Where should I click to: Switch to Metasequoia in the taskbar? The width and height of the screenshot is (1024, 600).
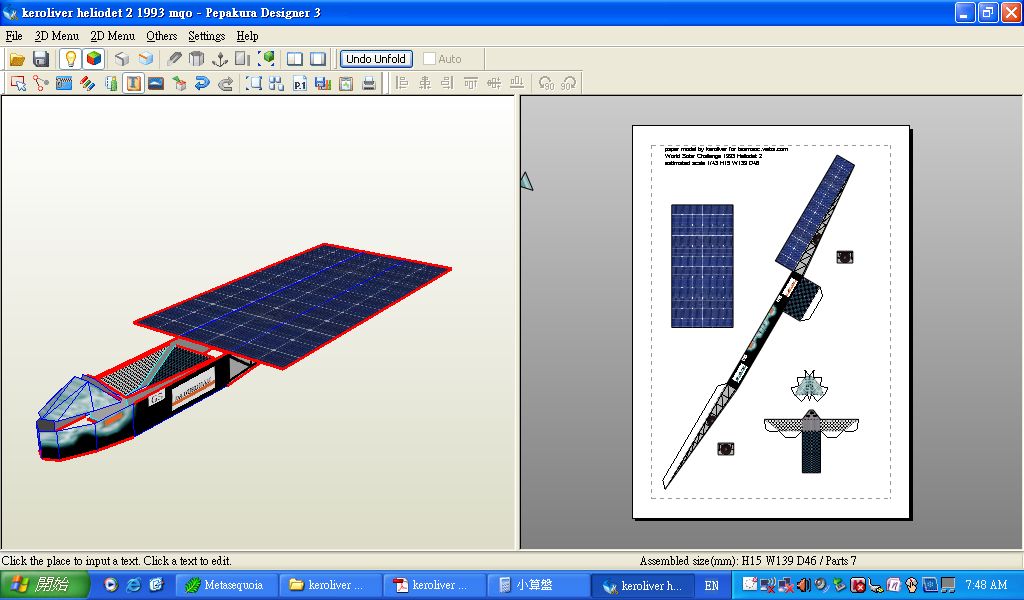point(225,585)
